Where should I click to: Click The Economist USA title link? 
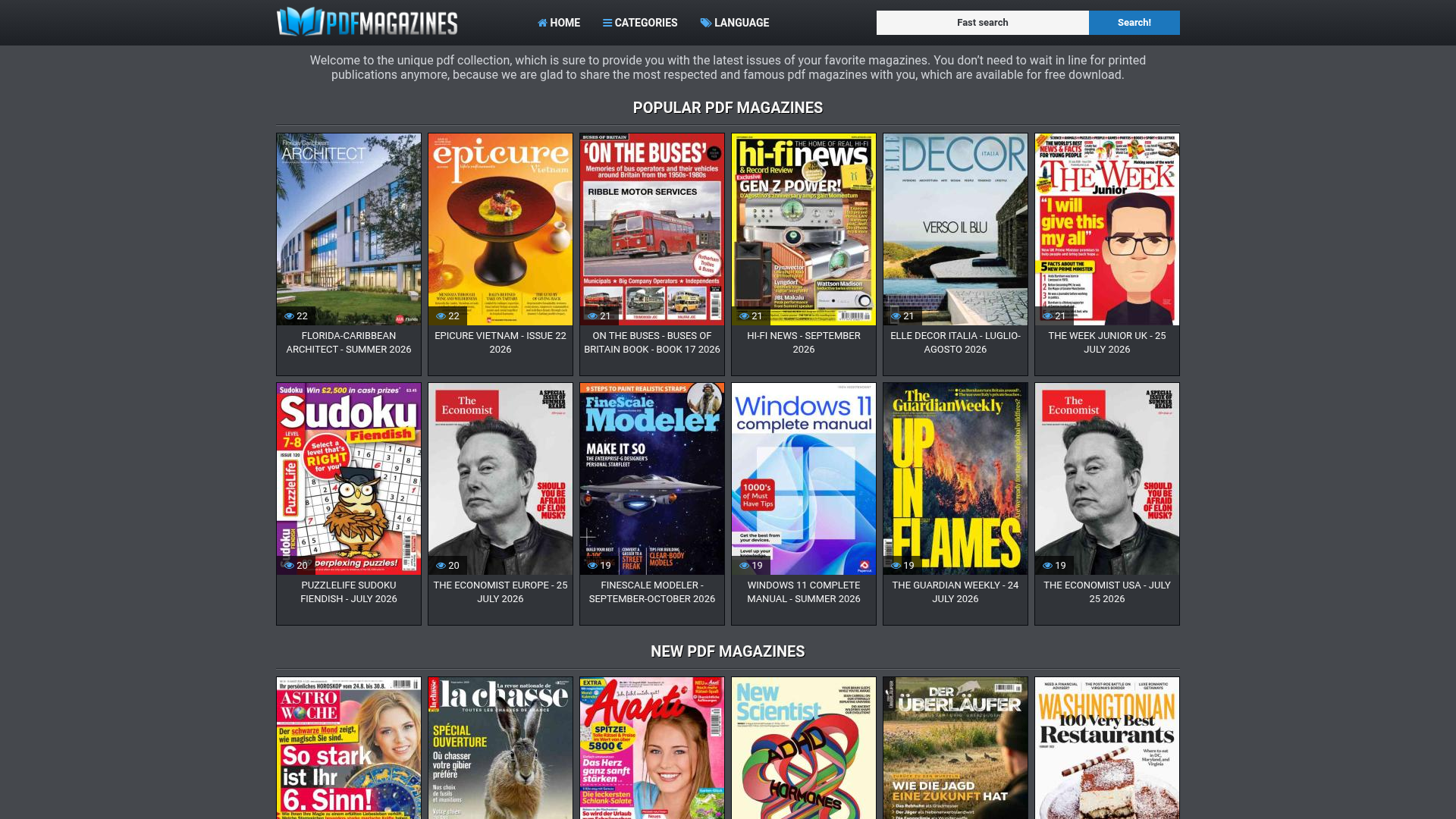(x=1107, y=592)
